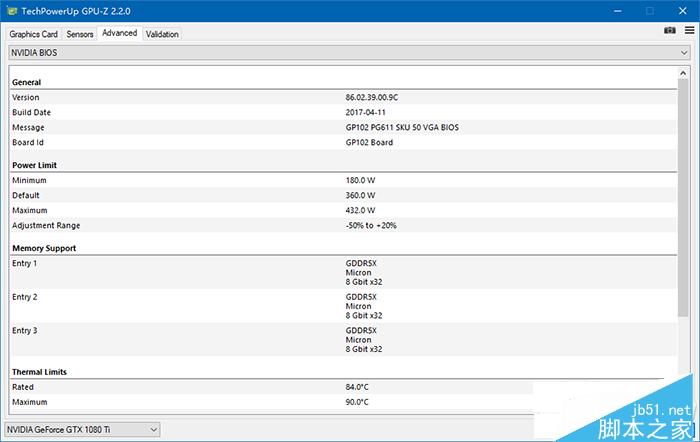Viewport: 700px width, 442px height.
Task: Click the version value 86.02.39.00.9C
Action: click(x=371, y=97)
